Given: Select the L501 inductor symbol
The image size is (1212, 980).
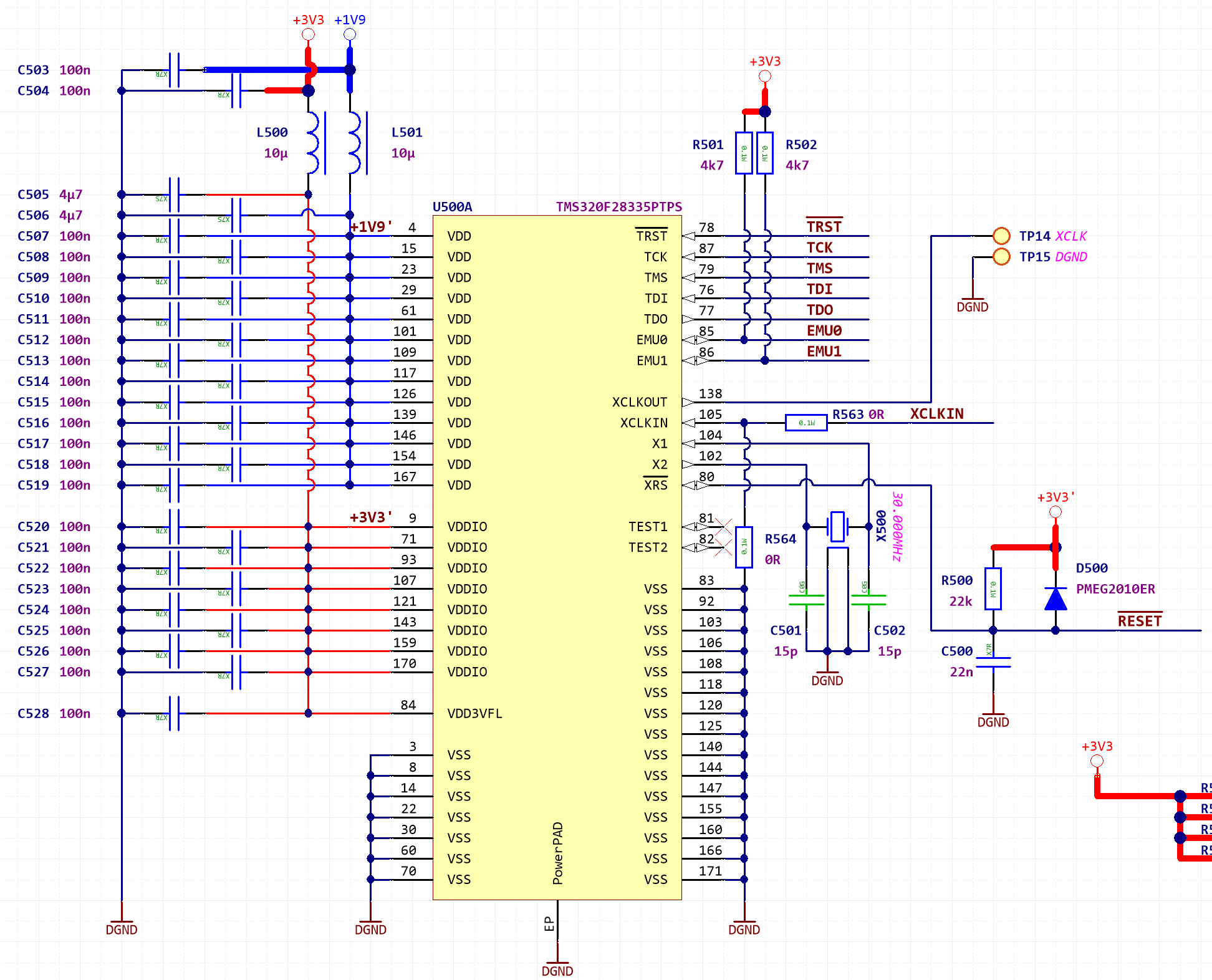Looking at the screenshot, I should [357, 143].
